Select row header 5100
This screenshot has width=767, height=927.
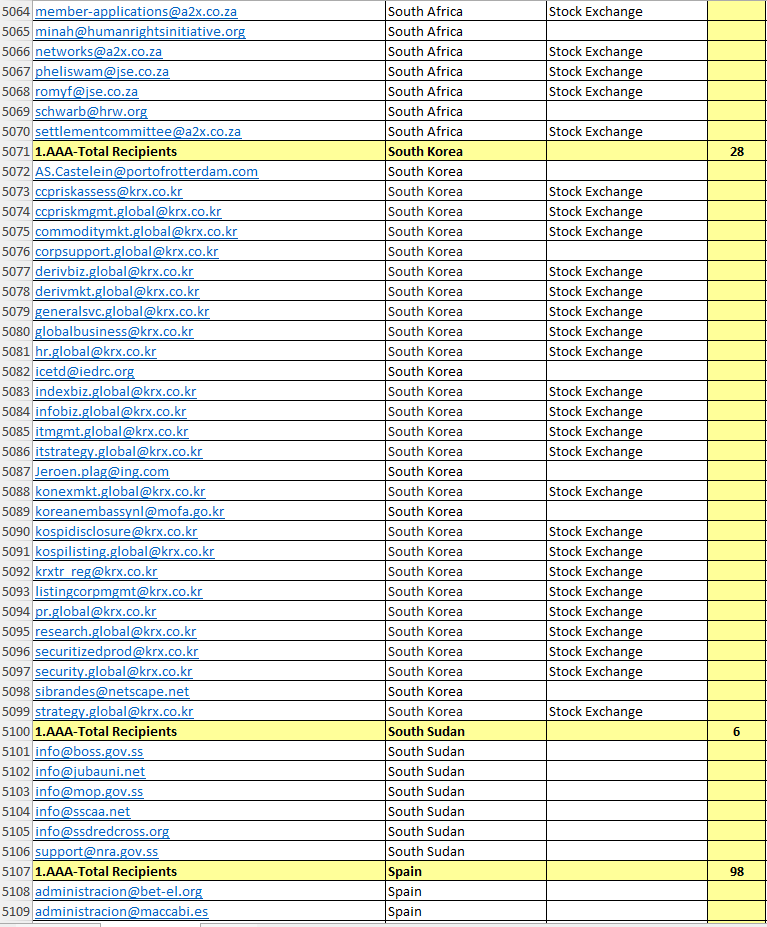[x=16, y=732]
